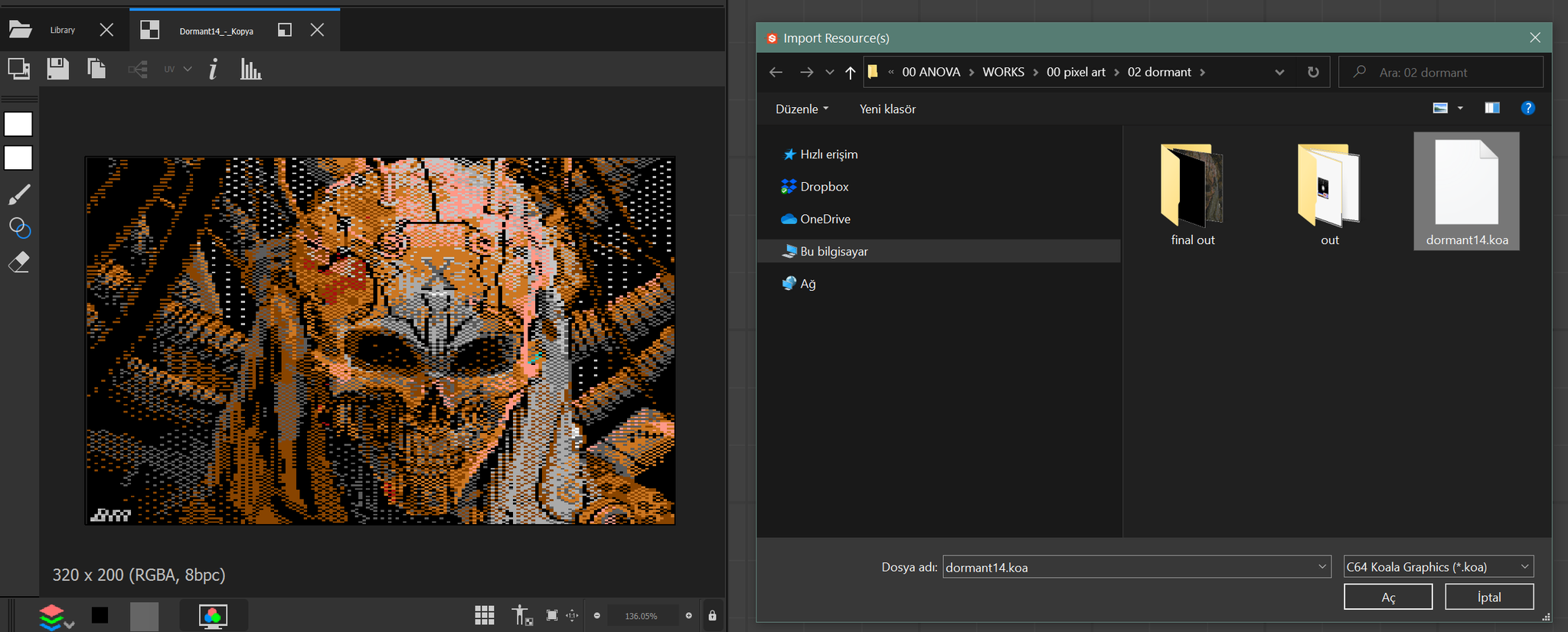Go forward in Import Resource dialog
This screenshot has width=1568, height=632.
[806, 72]
